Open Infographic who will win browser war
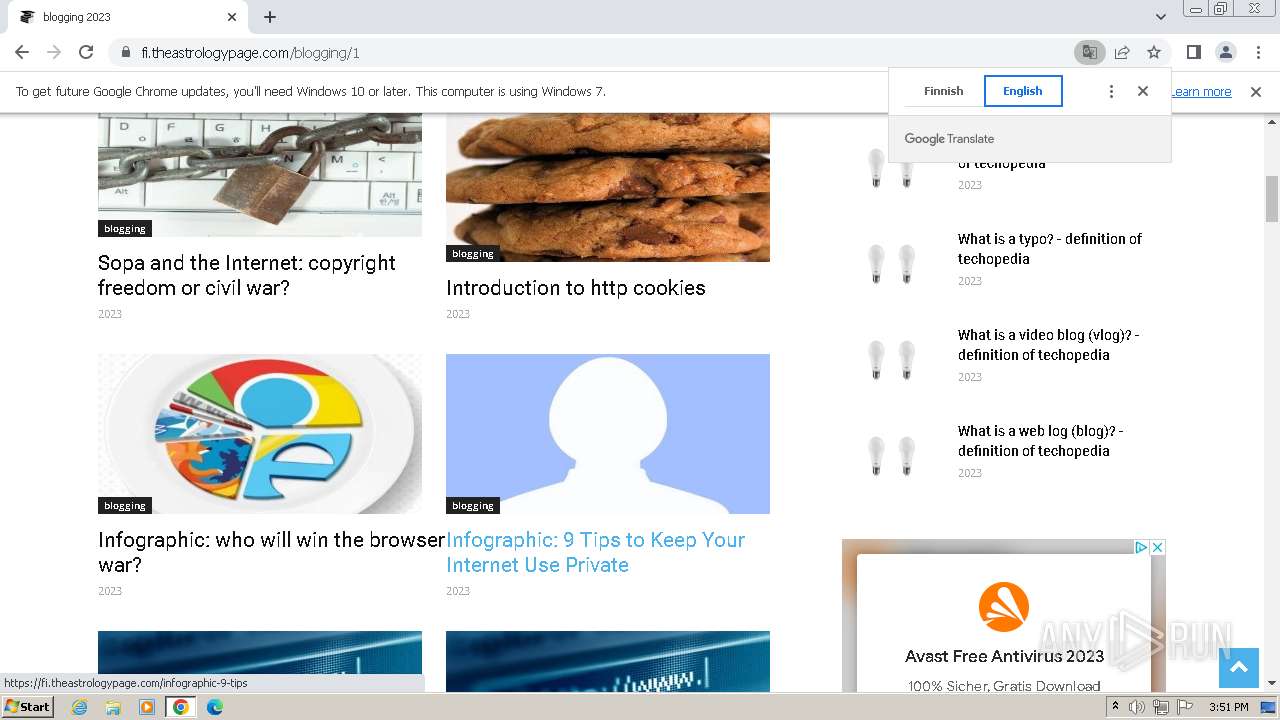 pyautogui.click(x=271, y=552)
